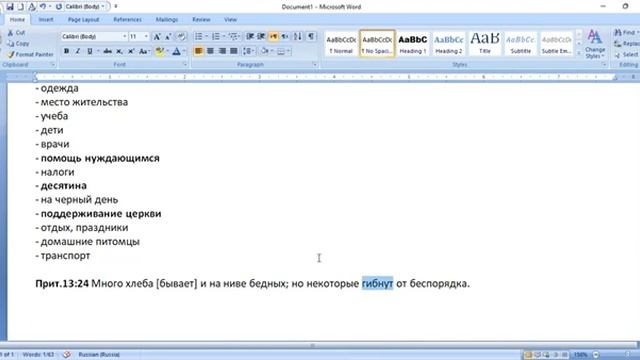This screenshot has height=360, width=640.
Task: Expand the Clipboard pane launcher
Action: click(53, 64)
